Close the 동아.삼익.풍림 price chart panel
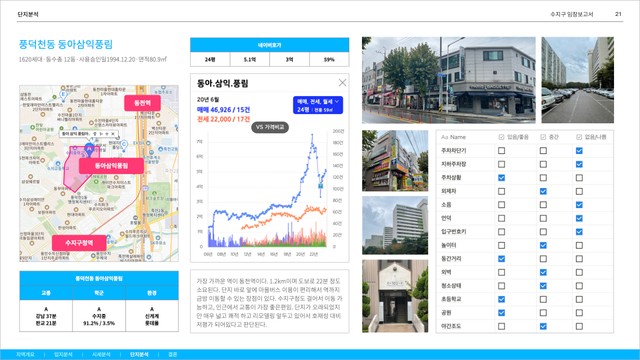This screenshot has width=640, height=360. (342, 83)
